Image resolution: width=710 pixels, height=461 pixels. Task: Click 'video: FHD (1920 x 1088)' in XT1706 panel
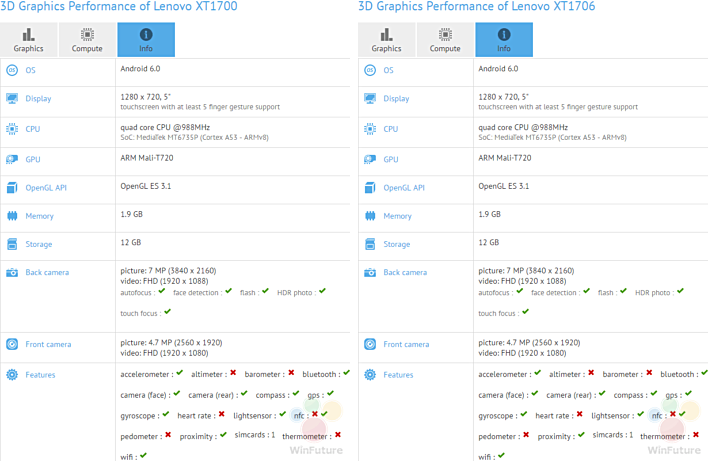click(x=523, y=281)
